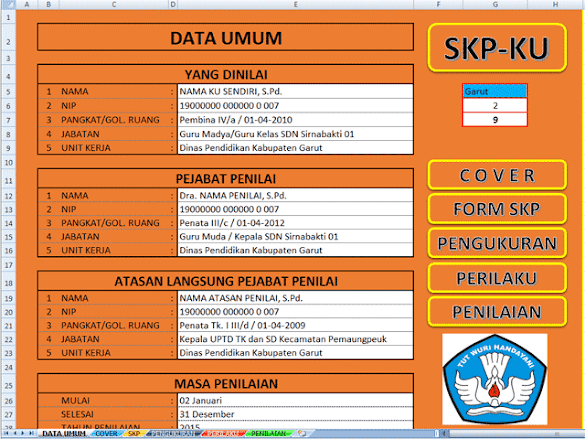Select column E header
The height and width of the screenshot is (439, 585).
pos(295,4)
